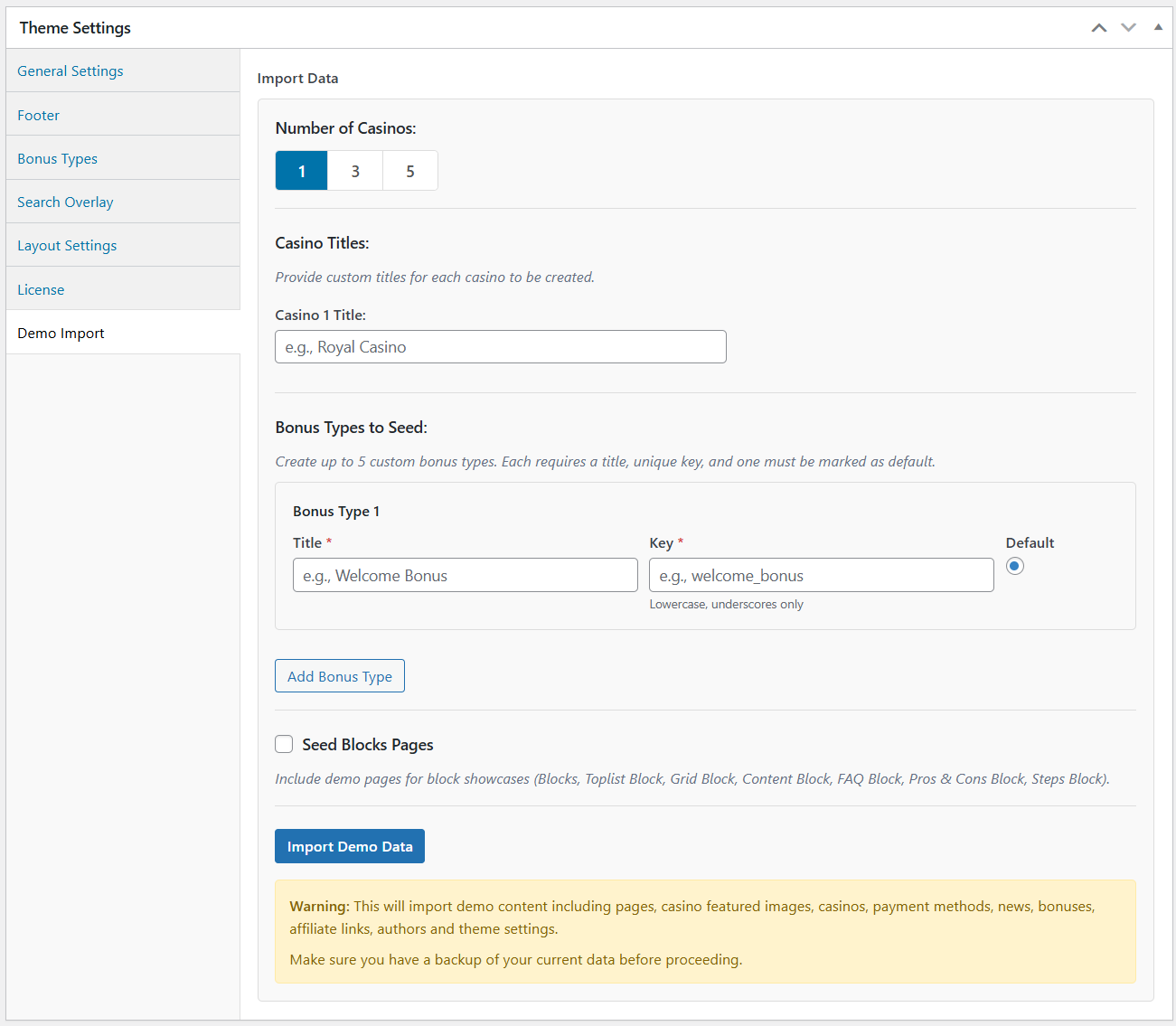Open the General Settings tab

[x=71, y=71]
